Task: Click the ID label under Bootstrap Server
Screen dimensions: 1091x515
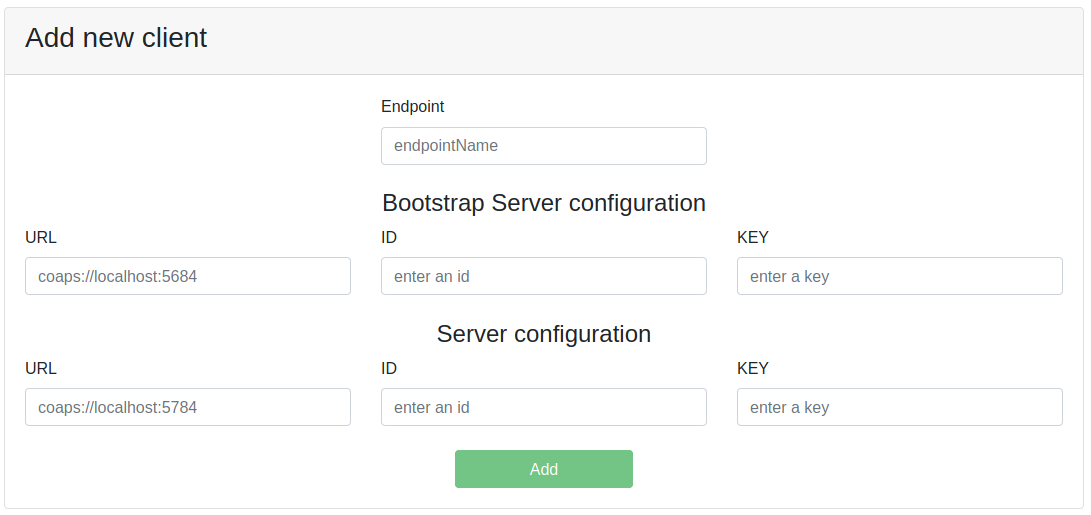Action: point(389,237)
